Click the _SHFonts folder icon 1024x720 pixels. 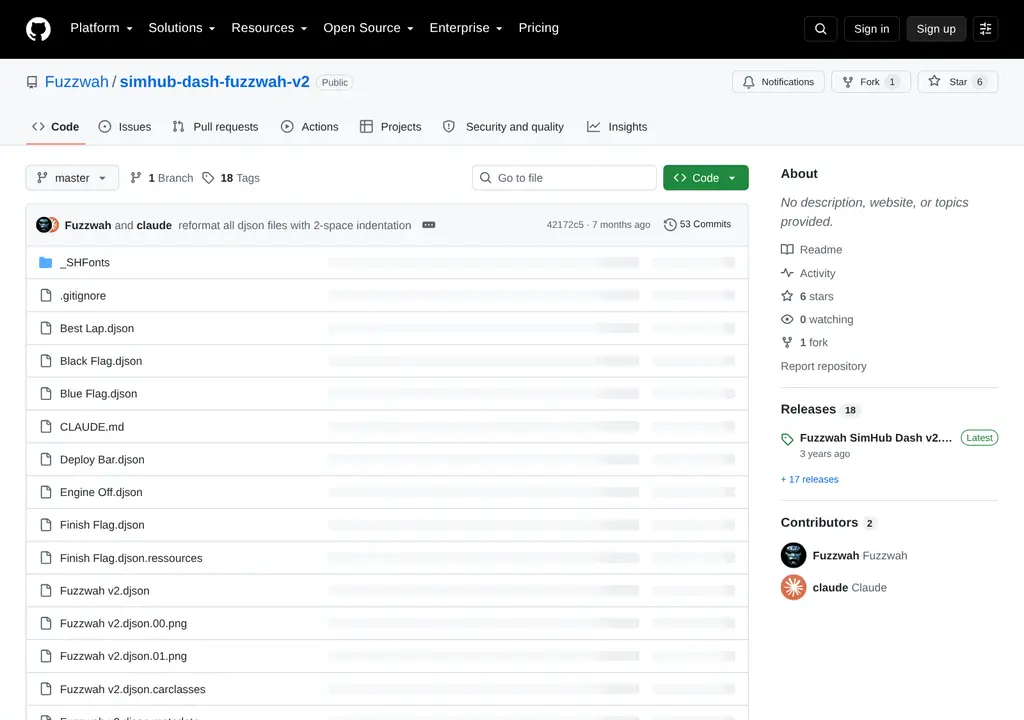pyautogui.click(x=46, y=263)
